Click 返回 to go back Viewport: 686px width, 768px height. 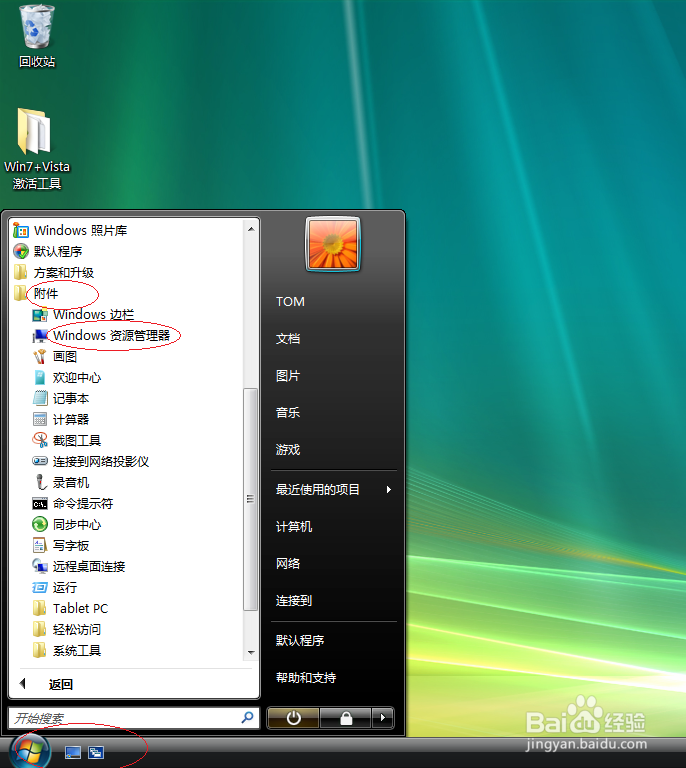click(x=61, y=684)
